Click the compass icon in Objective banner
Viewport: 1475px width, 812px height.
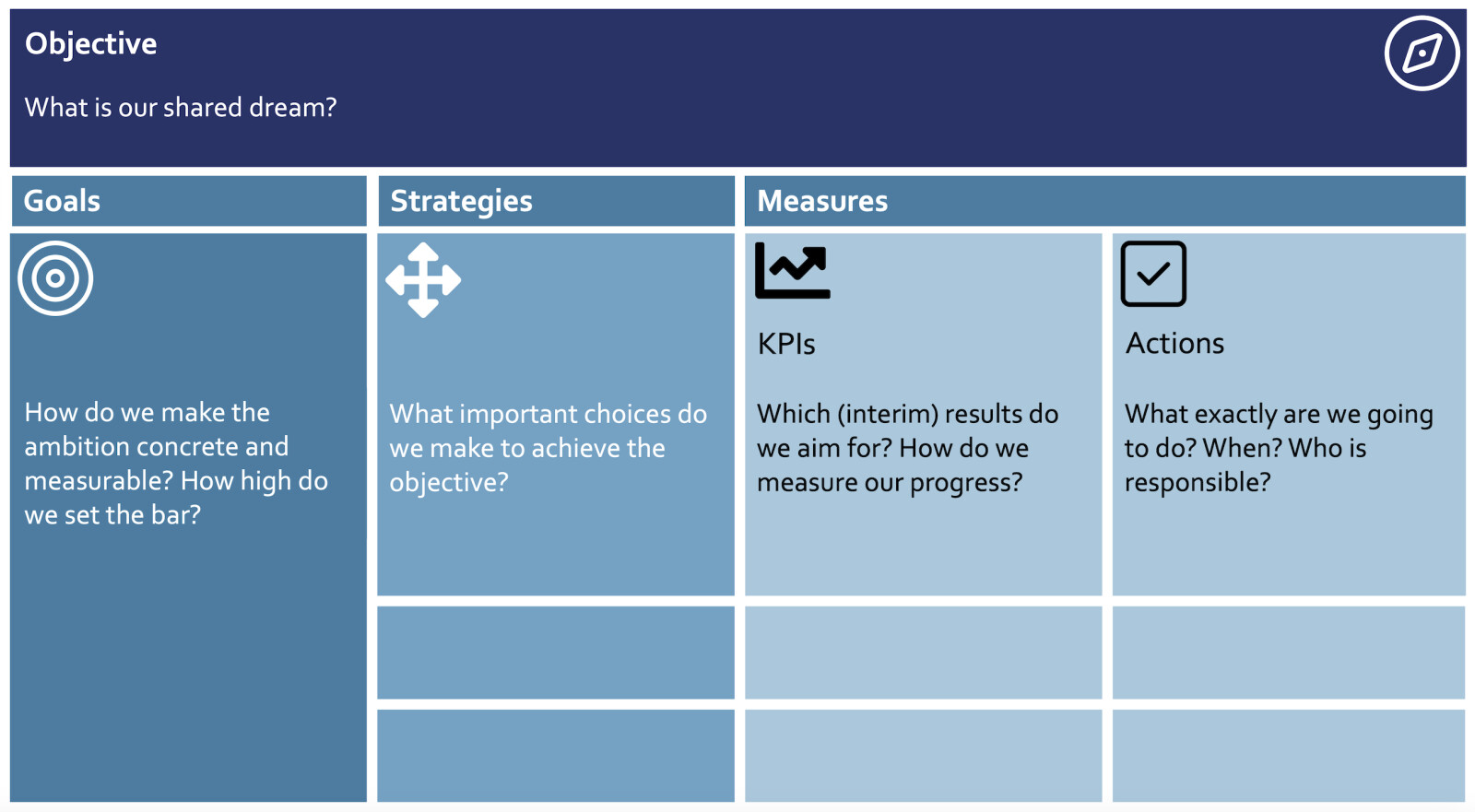pos(1422,53)
